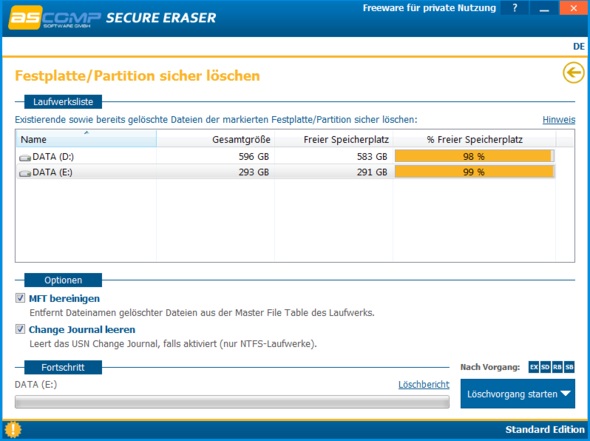
Task: Click the 596 GB total size cell
Action: [x=254, y=157]
